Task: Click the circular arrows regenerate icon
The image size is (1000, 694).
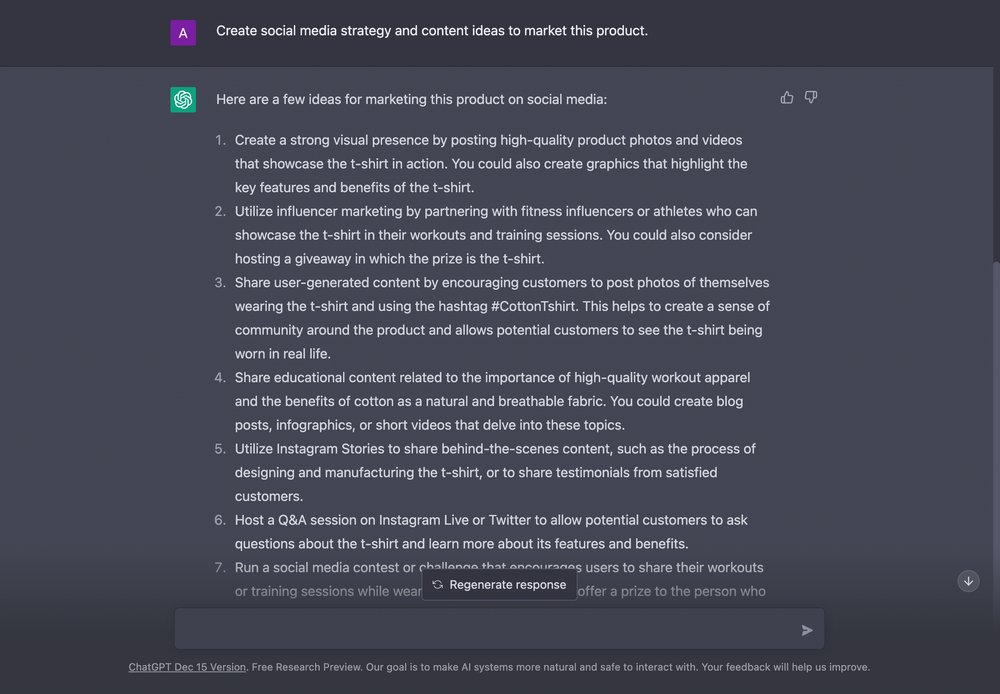Action: point(438,585)
